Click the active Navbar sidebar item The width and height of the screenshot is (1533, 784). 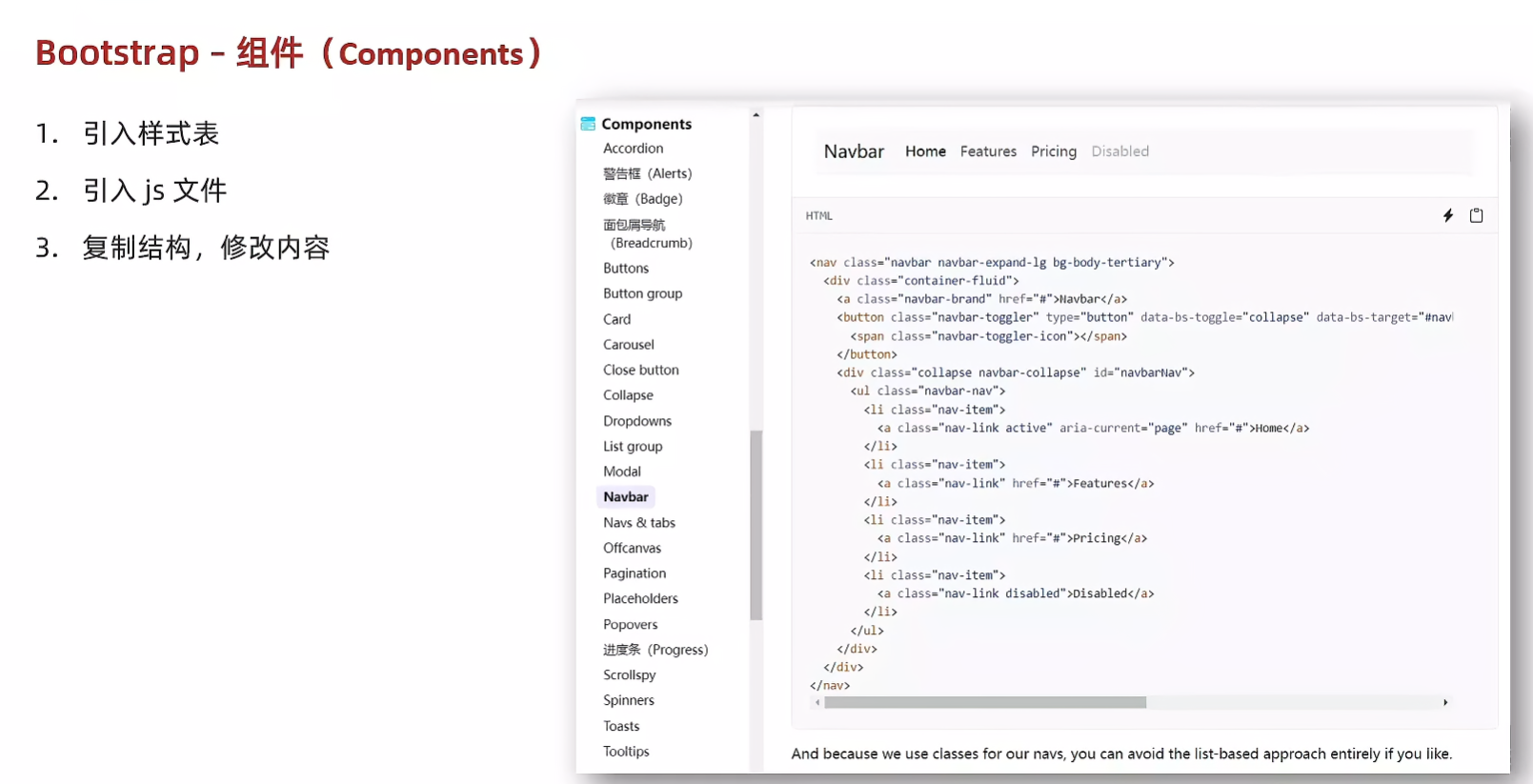(625, 497)
